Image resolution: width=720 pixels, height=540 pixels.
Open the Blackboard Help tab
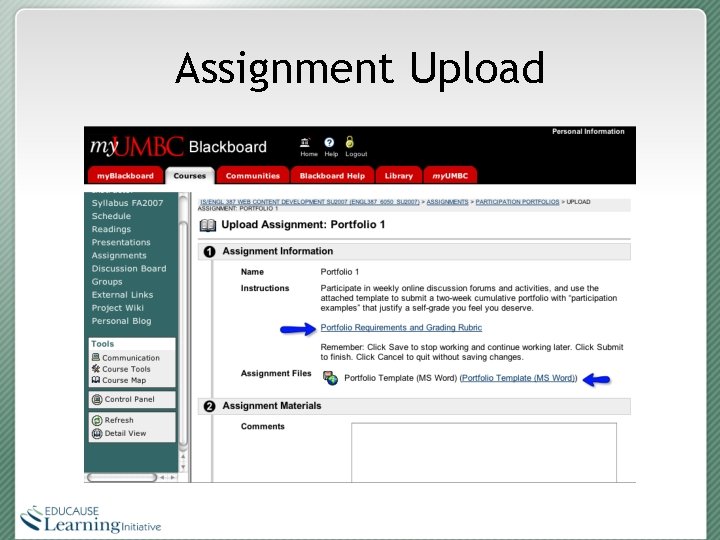(x=332, y=176)
